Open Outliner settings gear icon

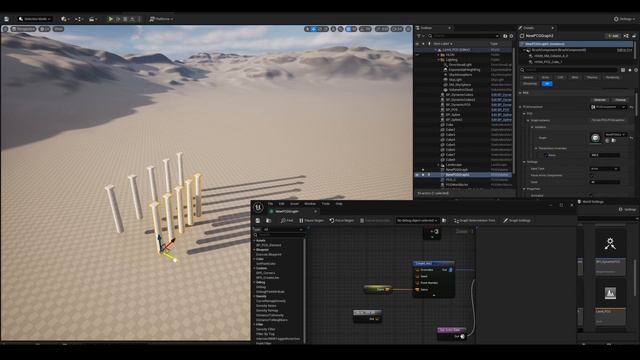point(511,36)
